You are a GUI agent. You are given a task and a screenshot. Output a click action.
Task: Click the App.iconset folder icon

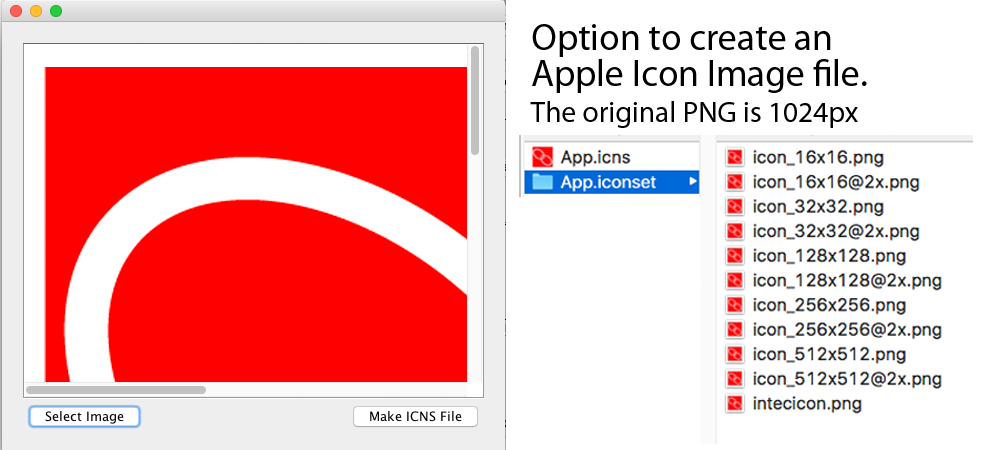543,182
